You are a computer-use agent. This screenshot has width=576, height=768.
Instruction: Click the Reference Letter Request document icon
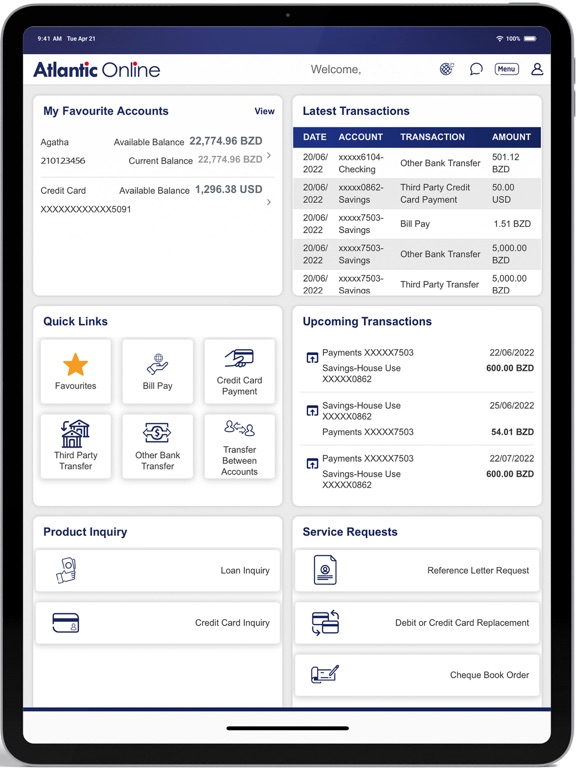coord(325,570)
